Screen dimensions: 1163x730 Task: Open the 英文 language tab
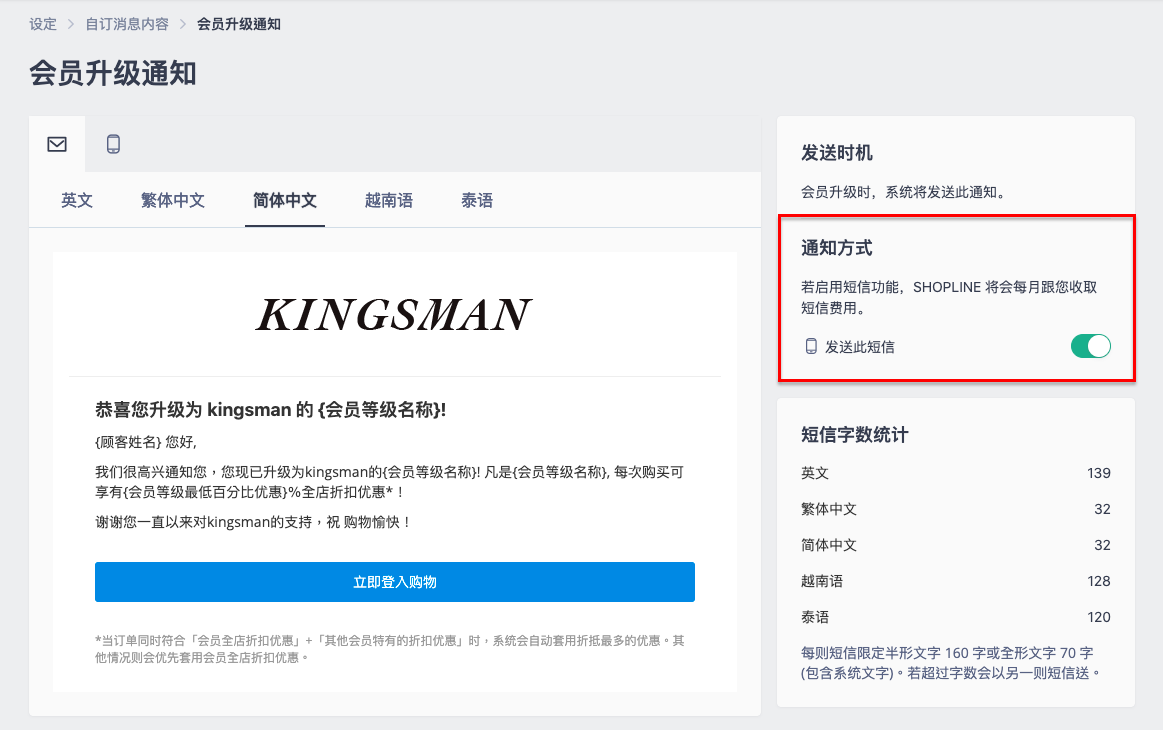coord(76,200)
